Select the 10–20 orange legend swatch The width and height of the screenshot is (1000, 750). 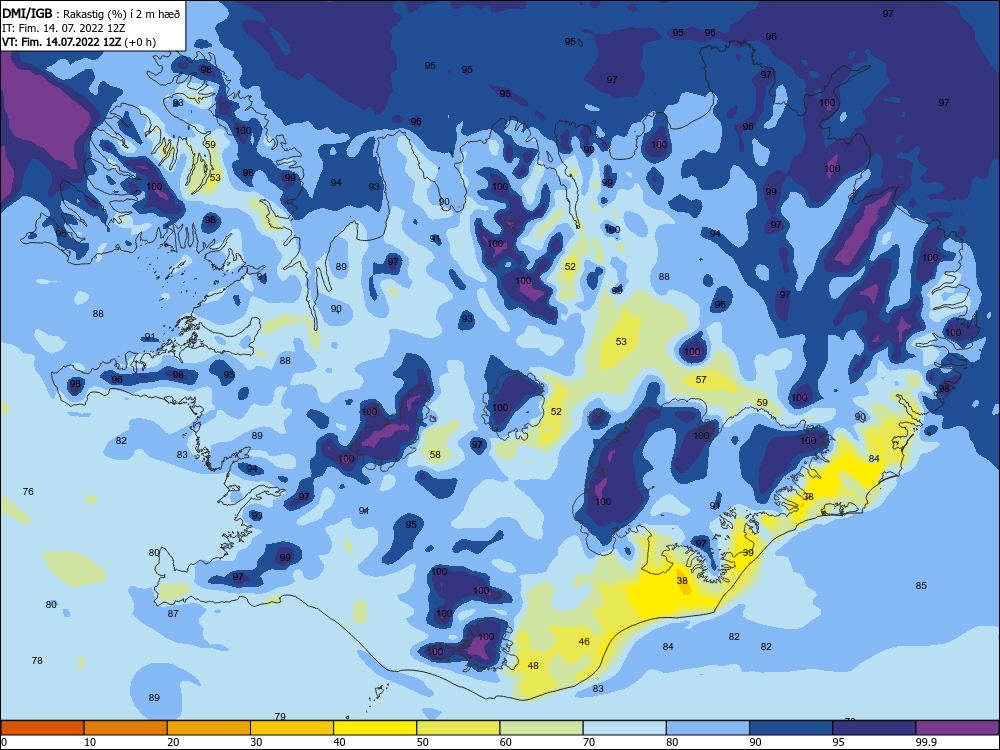tap(126, 728)
